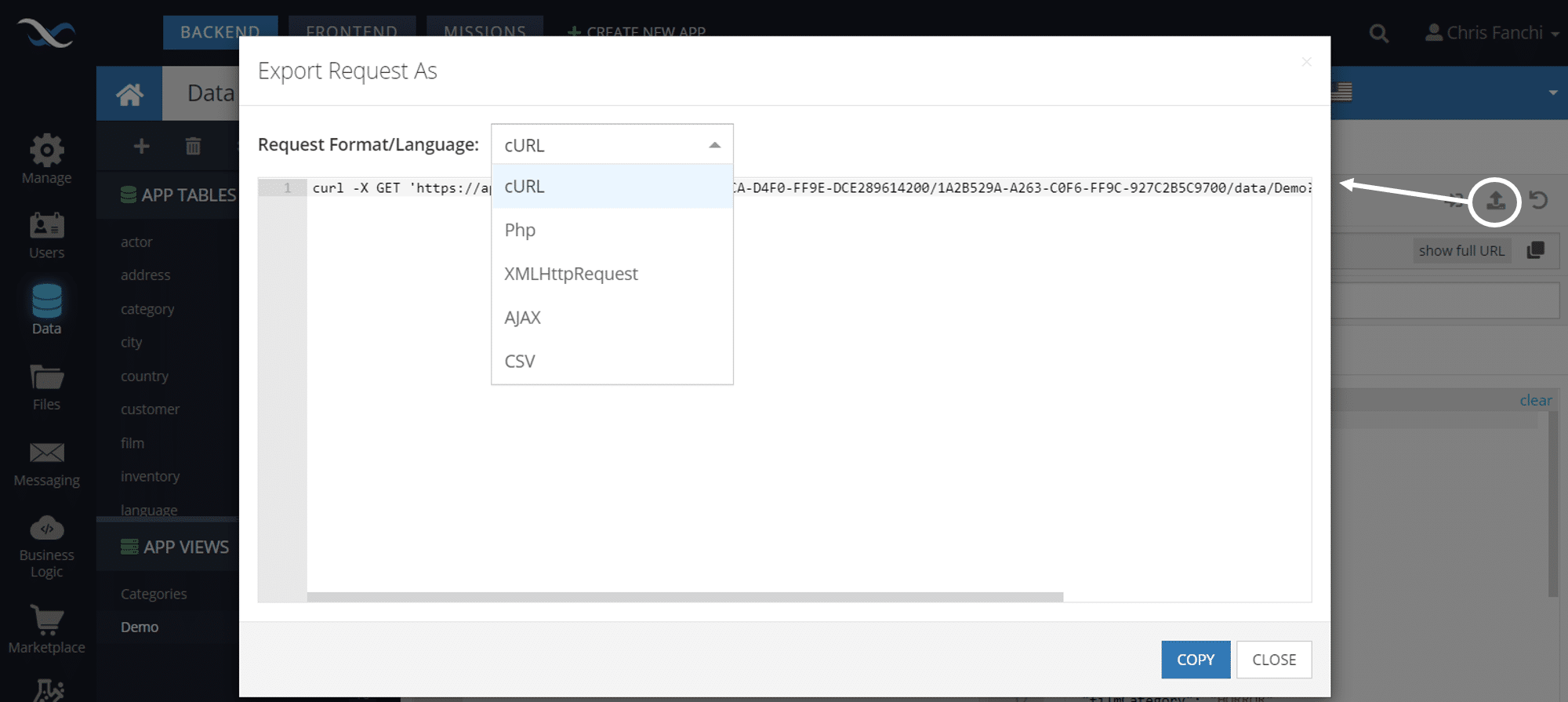Image resolution: width=1568 pixels, height=702 pixels.
Task: Open the Messaging envelope icon
Action: (x=46, y=453)
